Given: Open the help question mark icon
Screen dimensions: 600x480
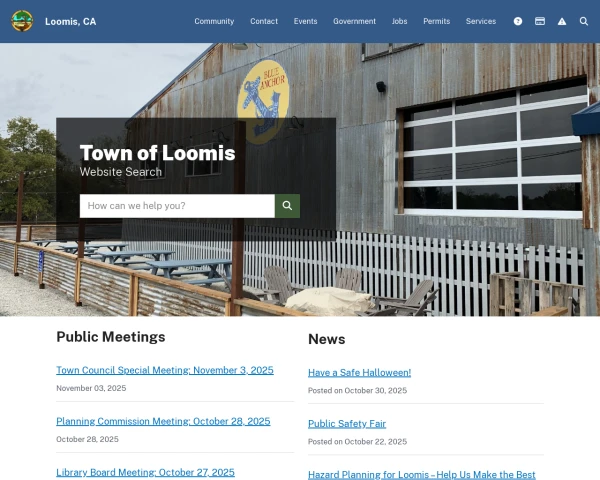Looking at the screenshot, I should (x=518, y=21).
